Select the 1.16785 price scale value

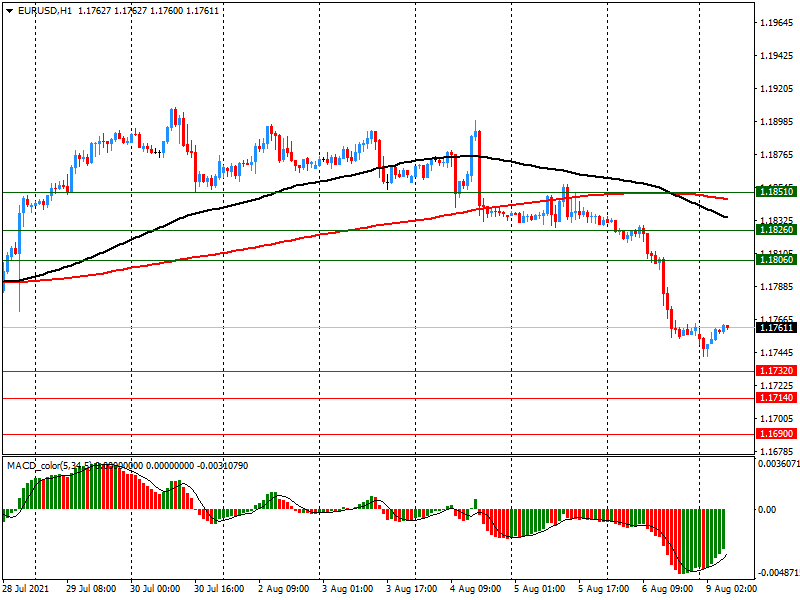click(x=777, y=452)
